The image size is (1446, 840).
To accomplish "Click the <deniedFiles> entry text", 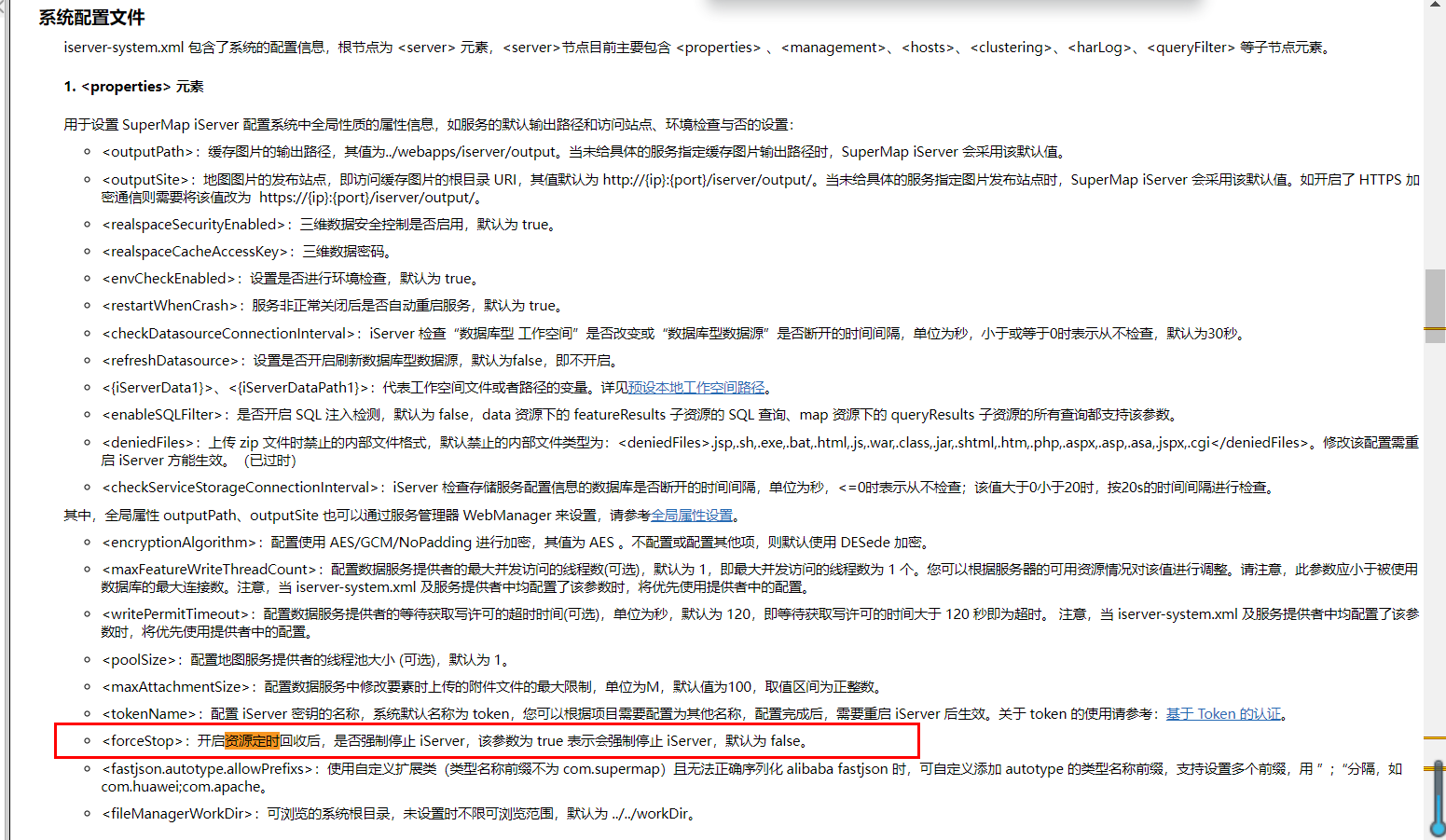I will pyautogui.click(x=761, y=451).
